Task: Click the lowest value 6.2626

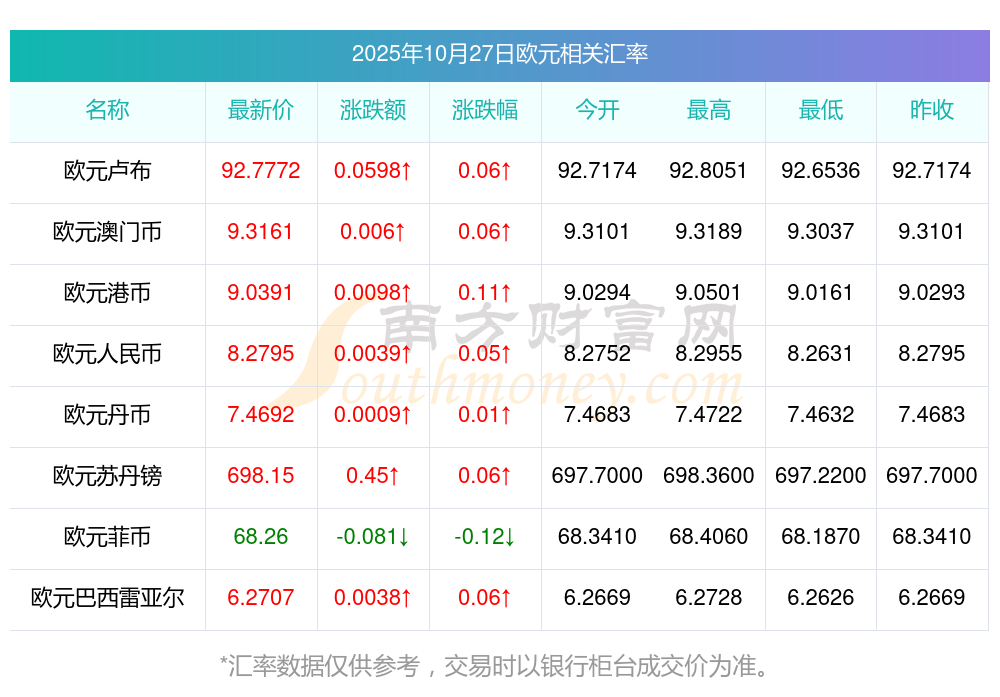Action: click(821, 598)
